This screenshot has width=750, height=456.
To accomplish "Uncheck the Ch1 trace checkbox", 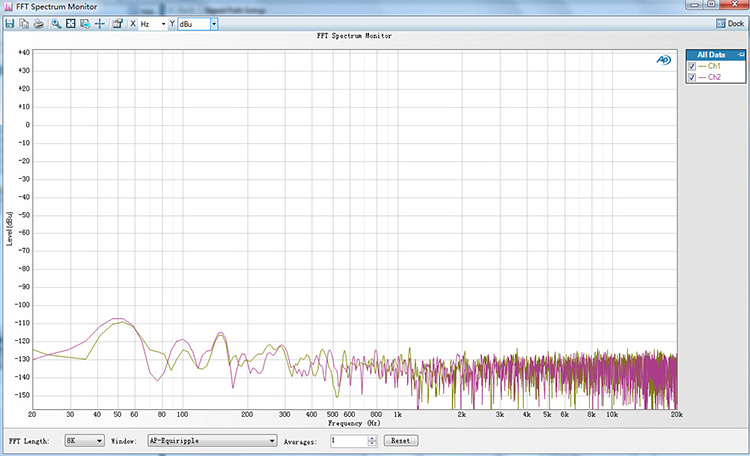I will coord(692,66).
